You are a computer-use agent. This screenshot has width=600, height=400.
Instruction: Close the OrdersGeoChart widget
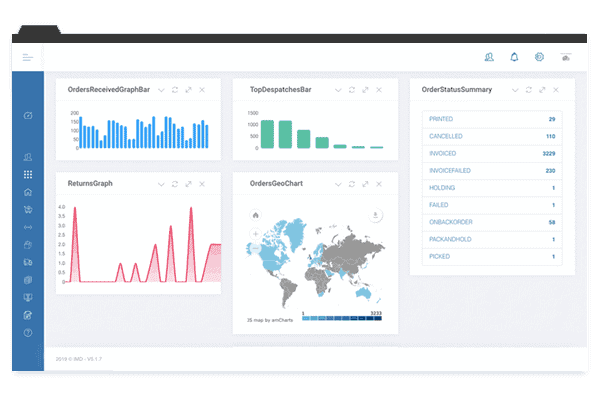point(379,184)
